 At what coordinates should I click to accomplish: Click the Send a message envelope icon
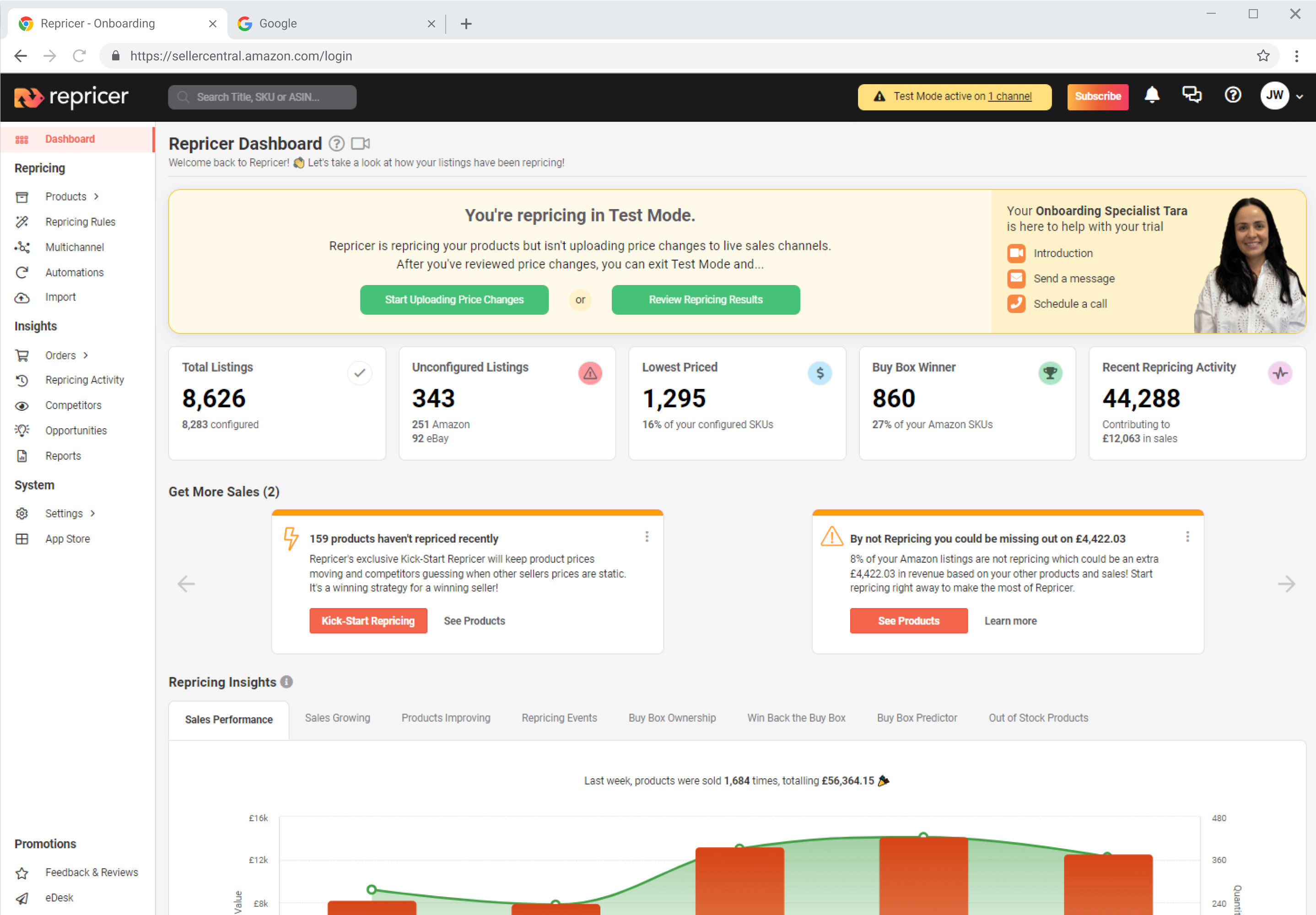(1016, 279)
